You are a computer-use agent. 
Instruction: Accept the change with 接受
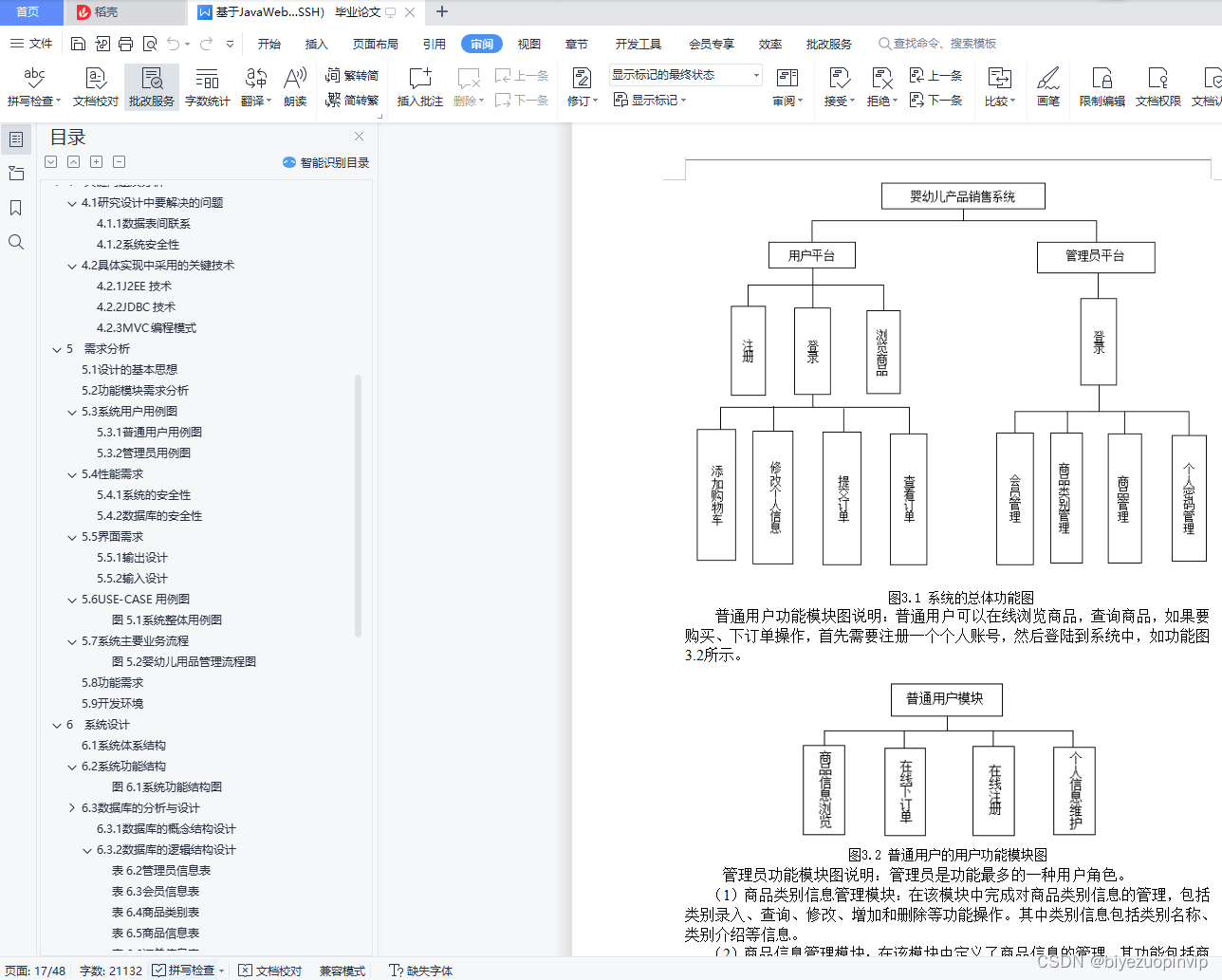(x=840, y=86)
